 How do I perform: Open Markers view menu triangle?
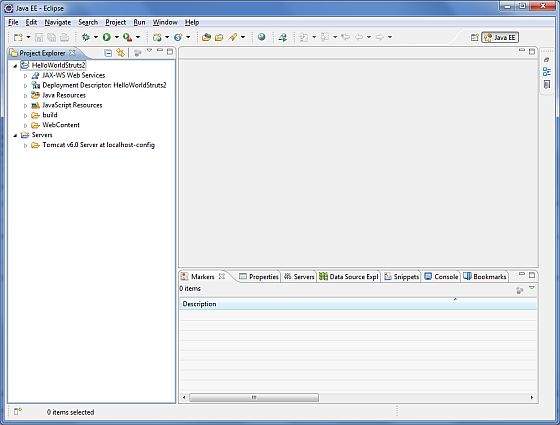(532, 288)
